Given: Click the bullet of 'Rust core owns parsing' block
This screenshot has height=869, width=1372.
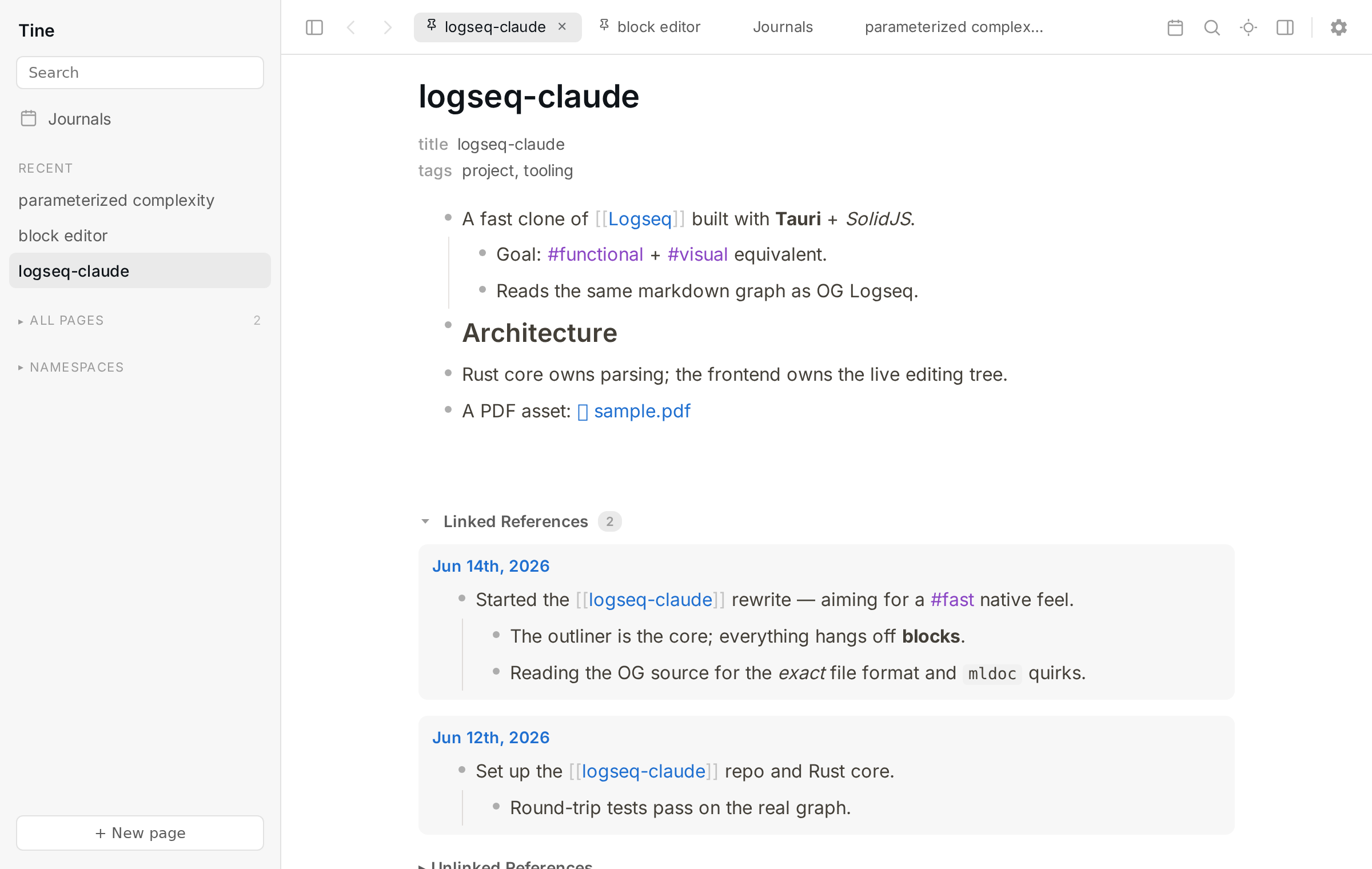Looking at the screenshot, I should pyautogui.click(x=448, y=373).
